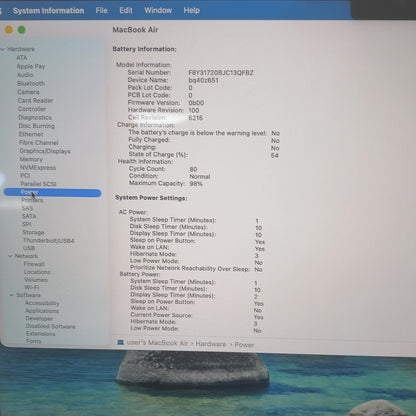Select Storage in the Hardware list
Screen dimensions: 416x416
tap(33, 232)
